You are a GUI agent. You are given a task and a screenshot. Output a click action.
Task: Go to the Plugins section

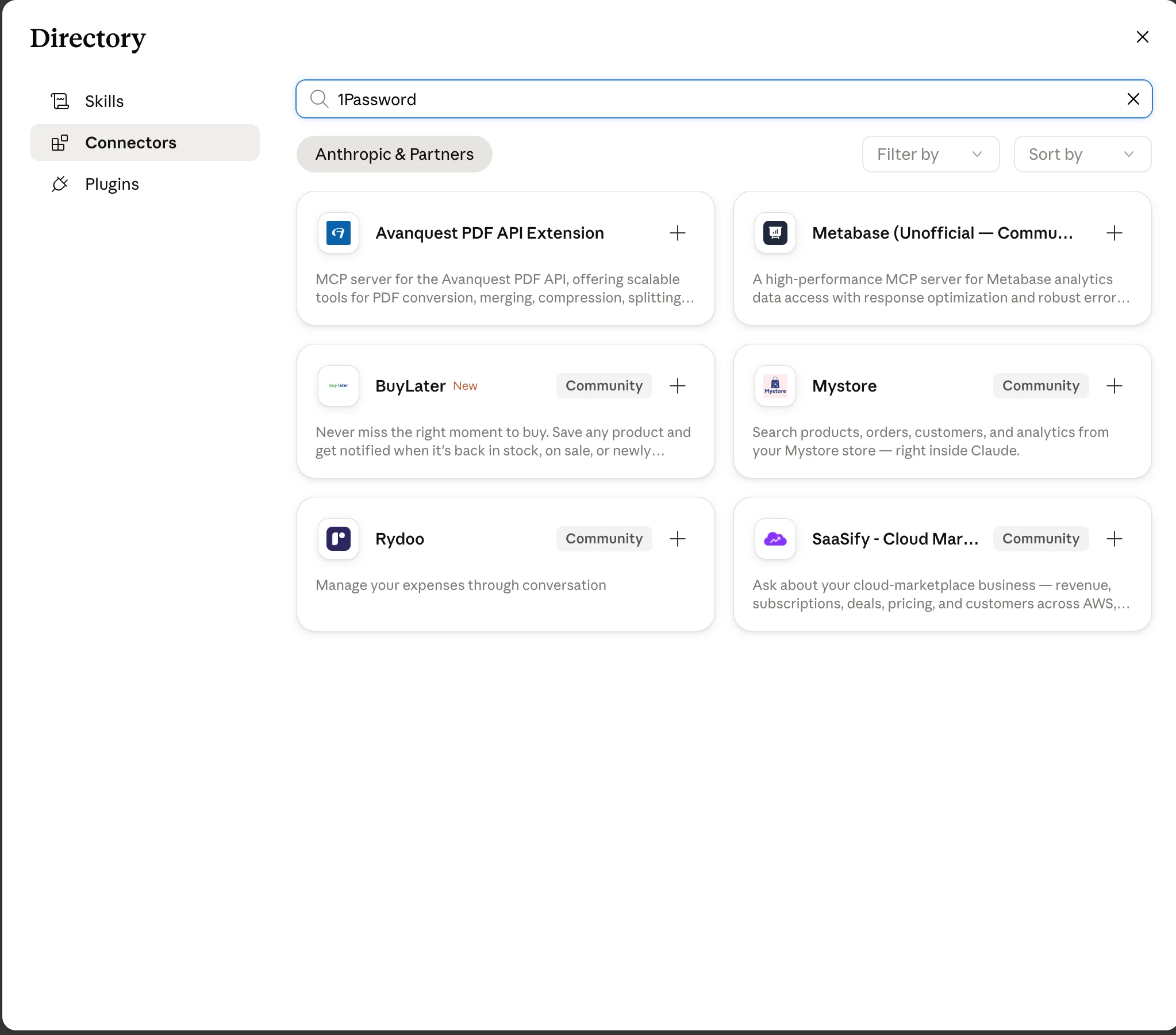click(x=144, y=183)
